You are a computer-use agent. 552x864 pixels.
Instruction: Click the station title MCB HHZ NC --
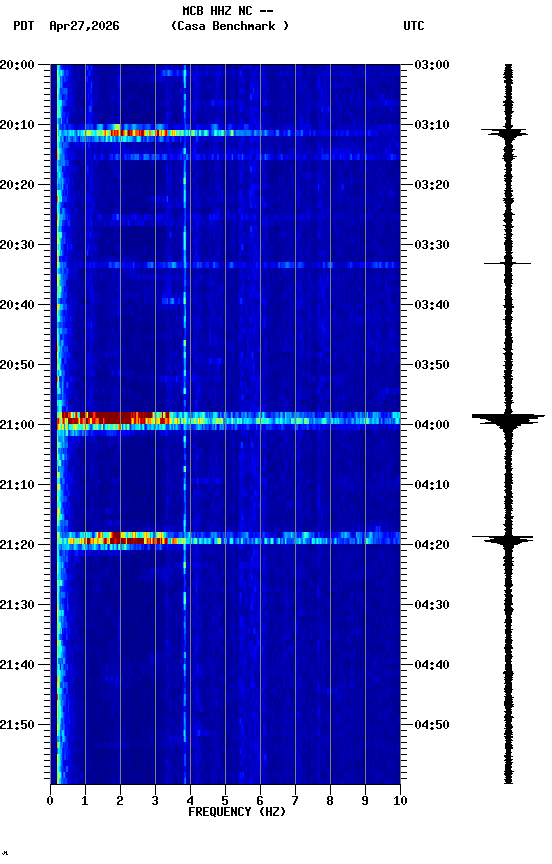[x=228, y=11]
